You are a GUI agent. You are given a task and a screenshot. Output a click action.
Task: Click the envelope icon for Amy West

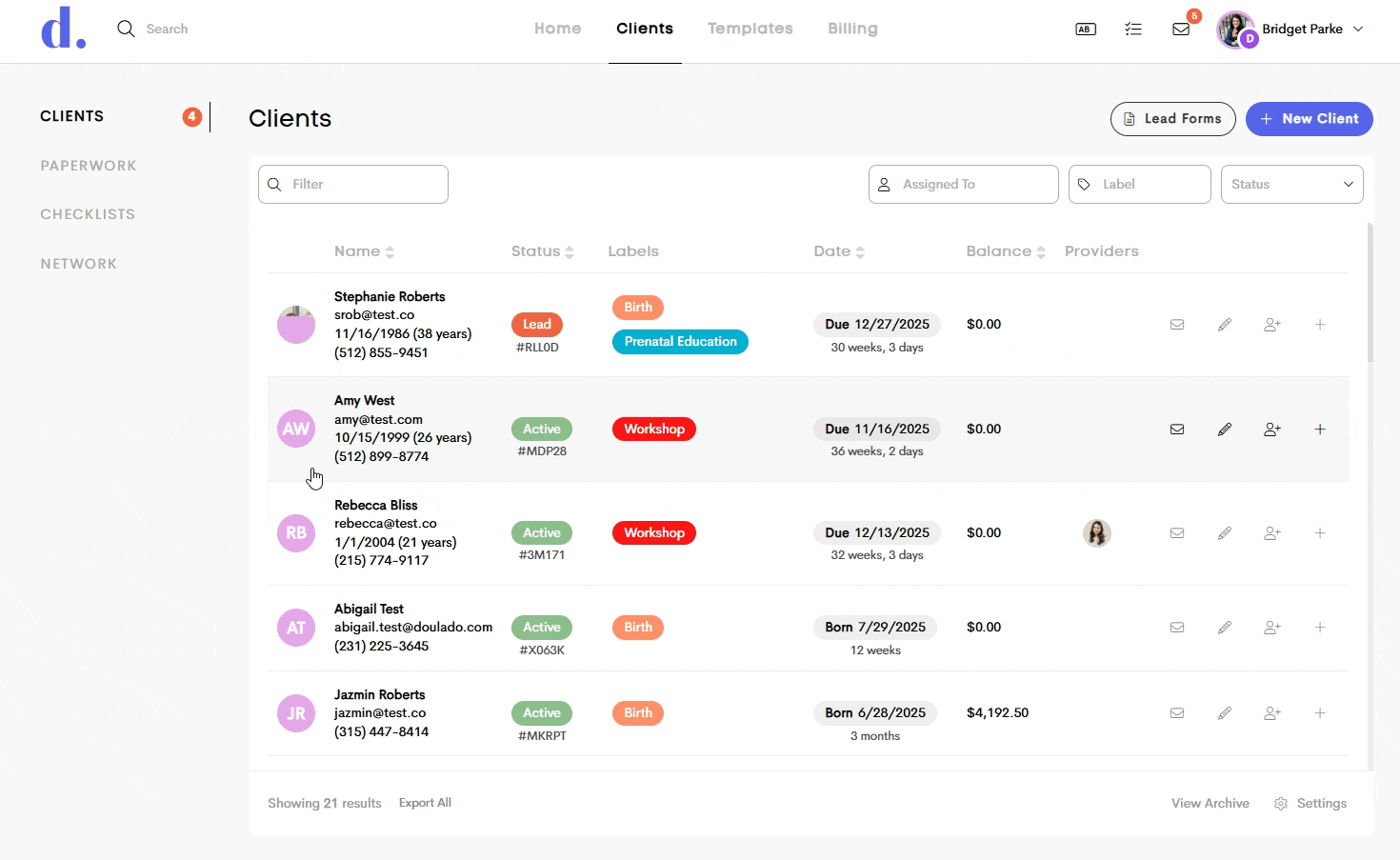[x=1177, y=430]
